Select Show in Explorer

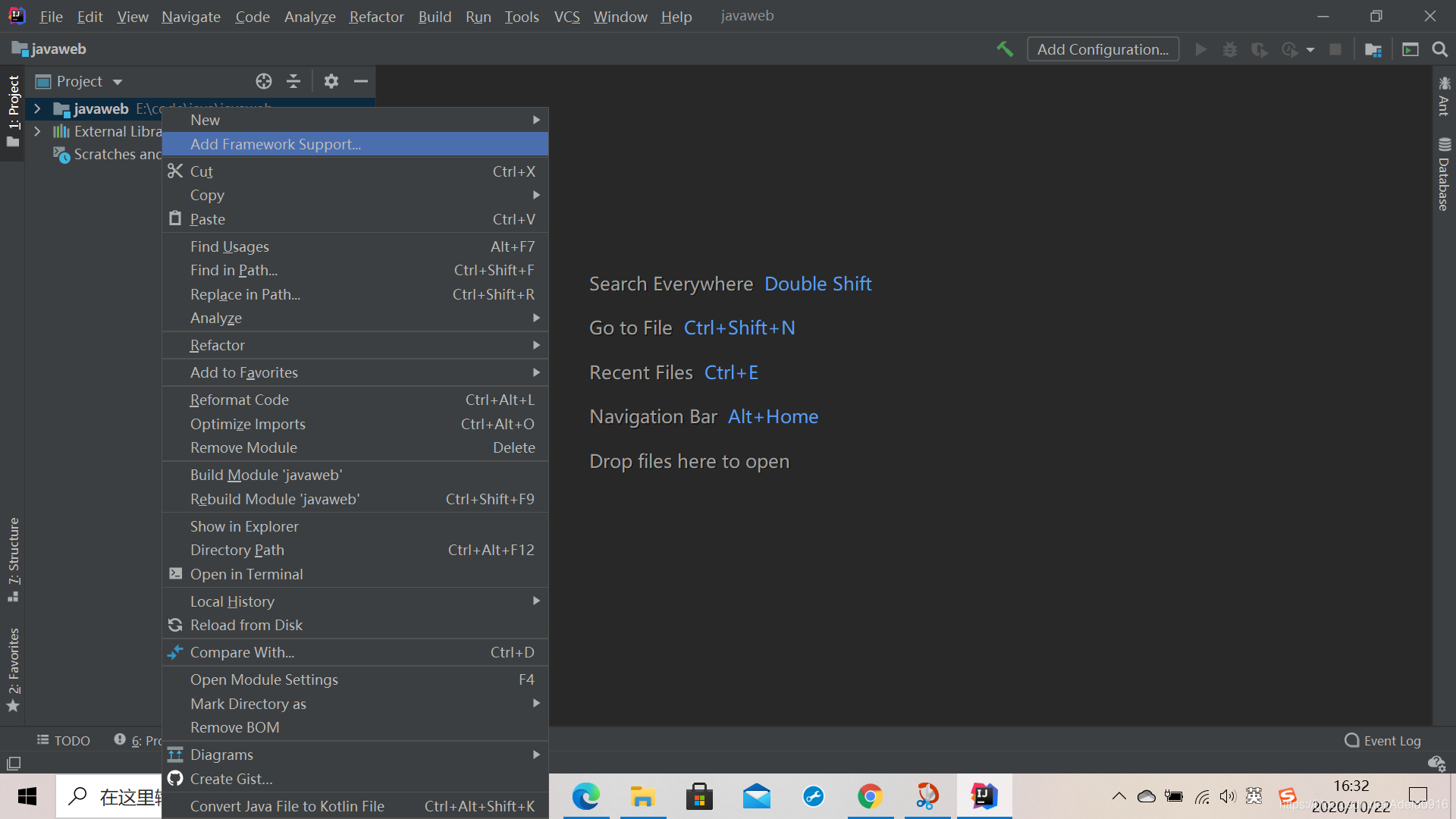pos(355,526)
